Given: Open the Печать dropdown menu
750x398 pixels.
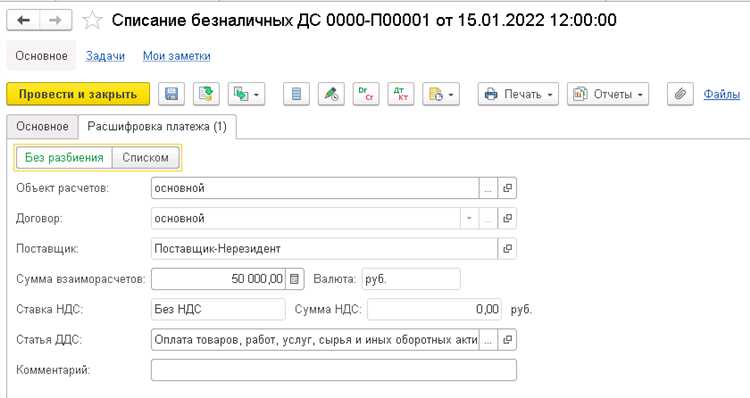Looking at the screenshot, I should click(518, 94).
